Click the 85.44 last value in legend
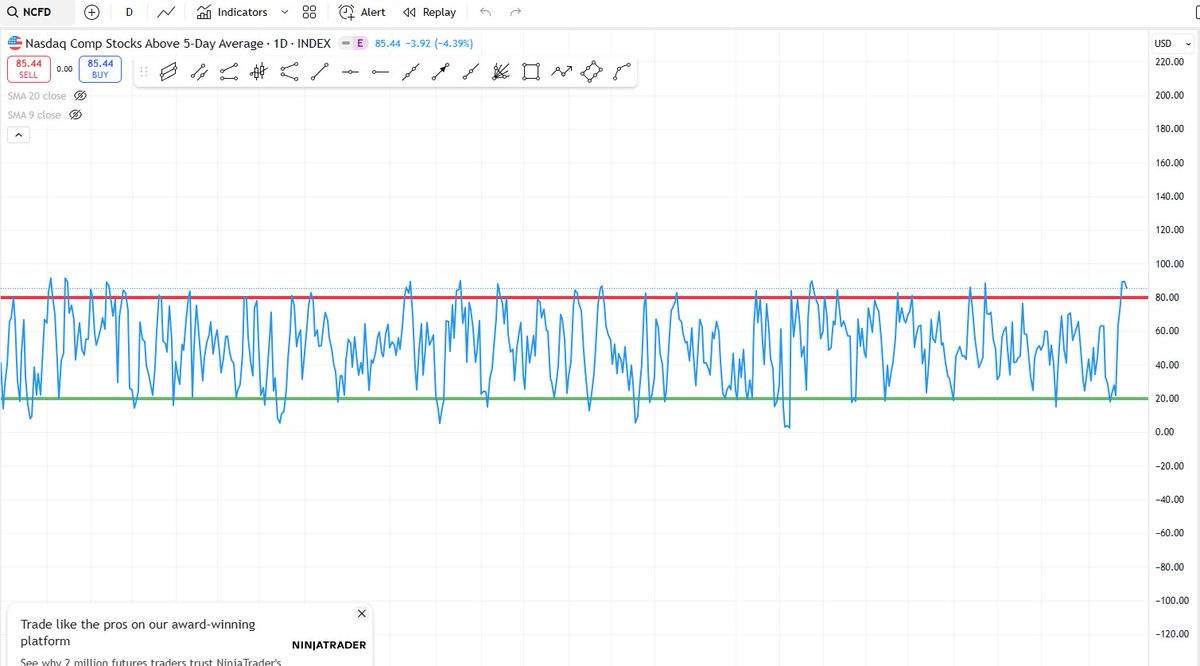 pos(388,43)
